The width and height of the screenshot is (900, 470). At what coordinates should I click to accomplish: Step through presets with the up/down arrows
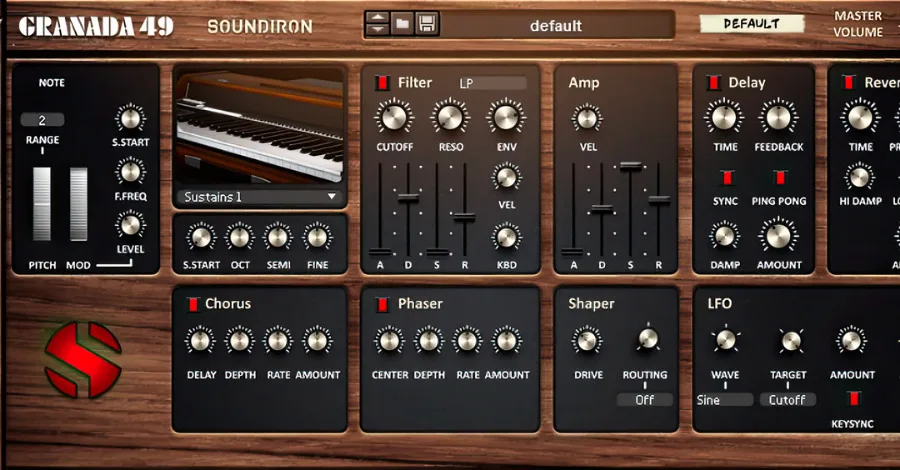378,25
